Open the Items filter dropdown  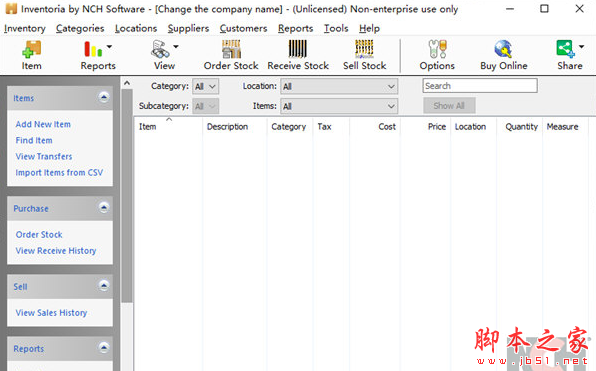click(339, 106)
